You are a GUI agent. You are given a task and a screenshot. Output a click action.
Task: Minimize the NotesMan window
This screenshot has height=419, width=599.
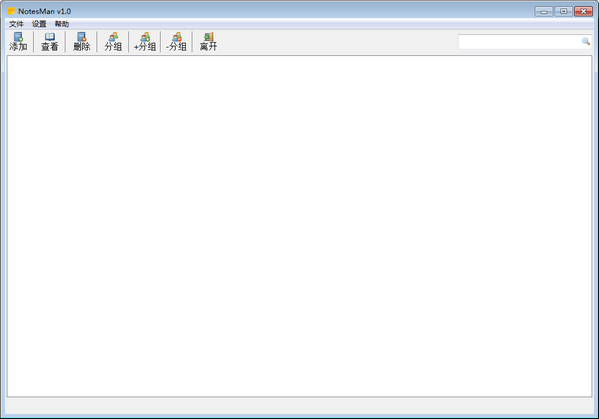pos(544,11)
